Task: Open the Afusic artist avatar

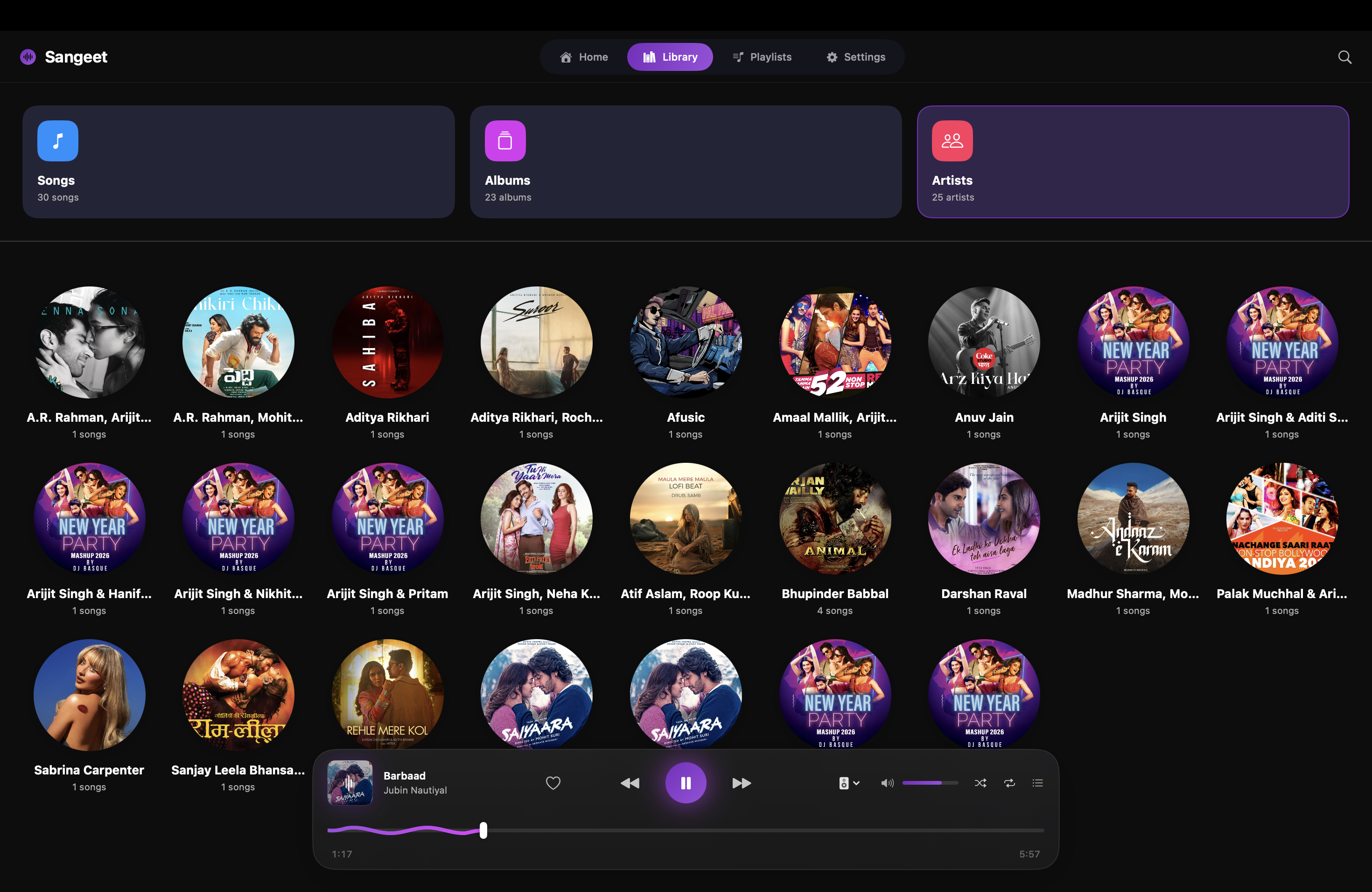Action: [686, 342]
